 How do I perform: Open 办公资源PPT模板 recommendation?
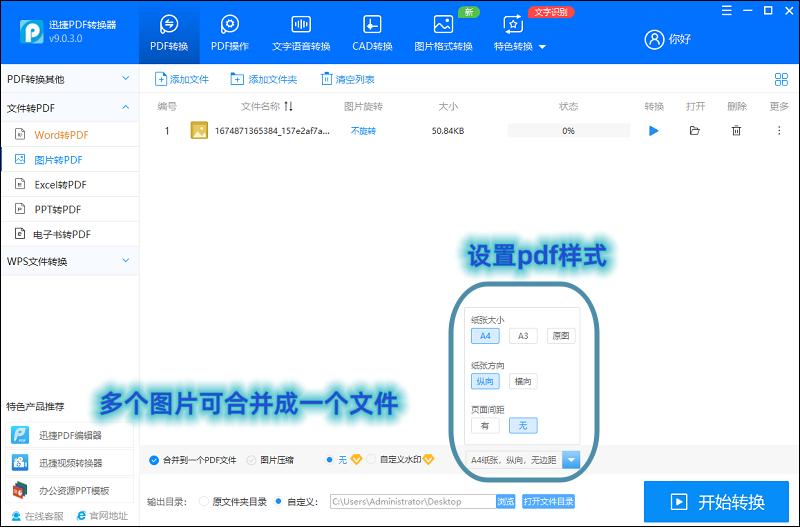pos(69,490)
